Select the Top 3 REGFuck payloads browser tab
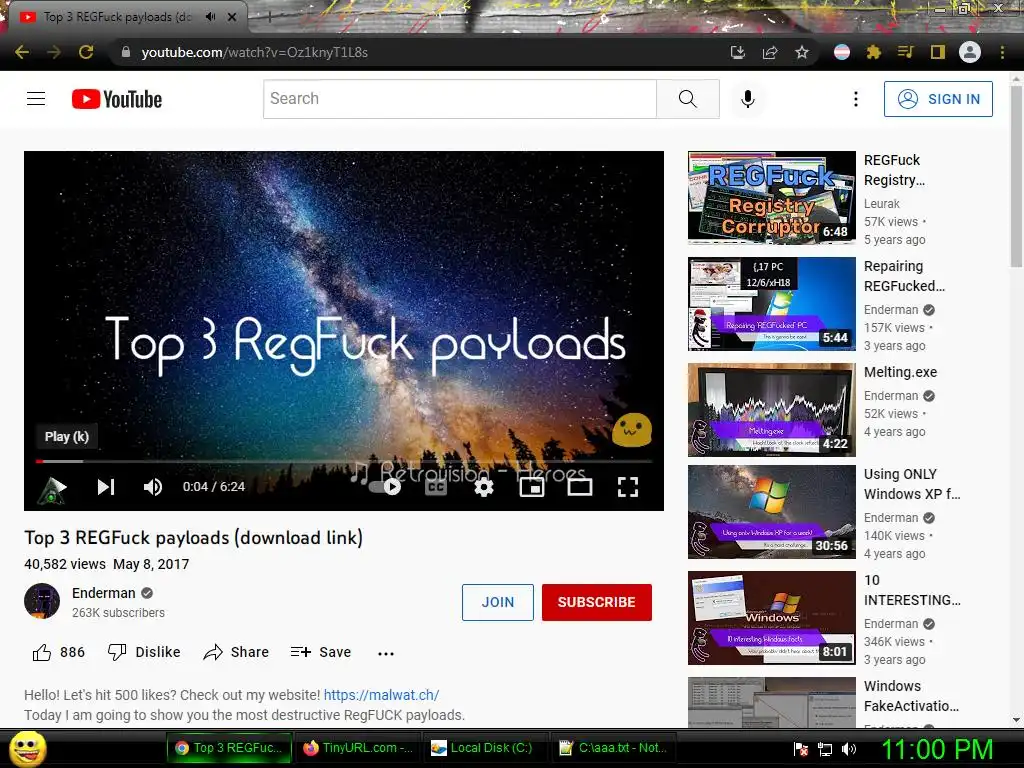This screenshot has height=768, width=1024. 118,17
